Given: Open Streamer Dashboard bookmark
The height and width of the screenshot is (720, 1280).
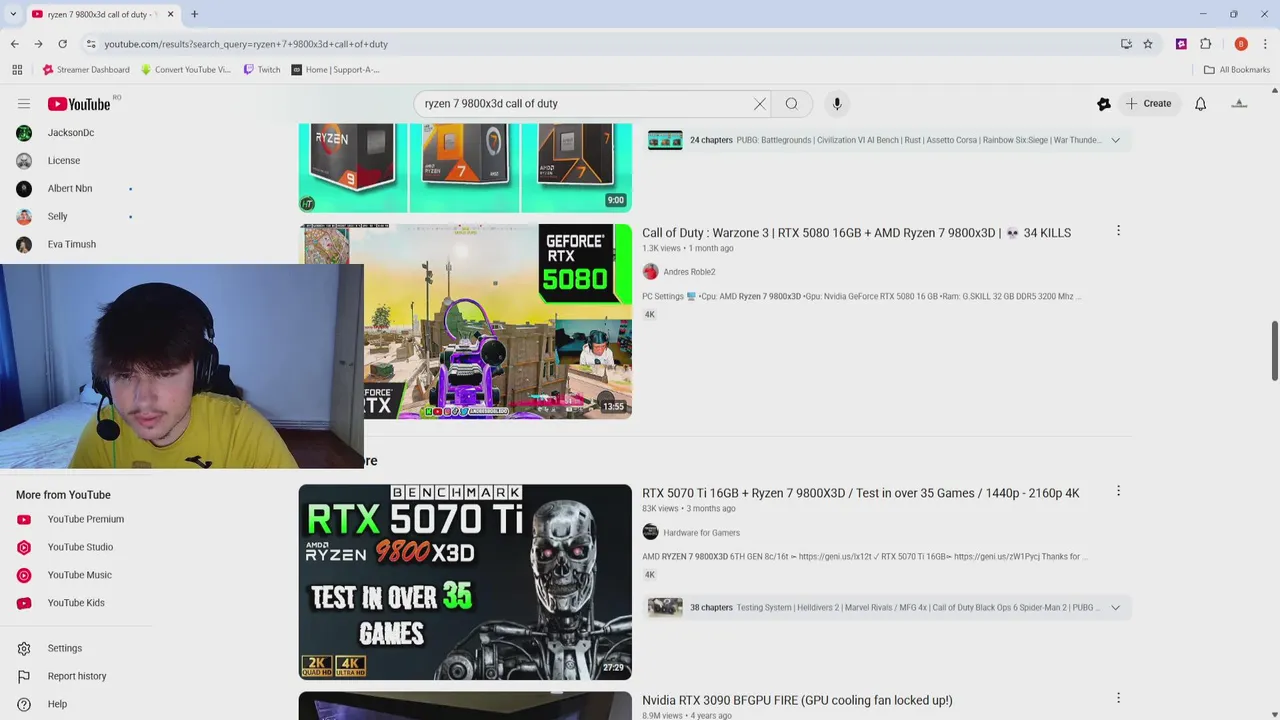Looking at the screenshot, I should [86, 70].
